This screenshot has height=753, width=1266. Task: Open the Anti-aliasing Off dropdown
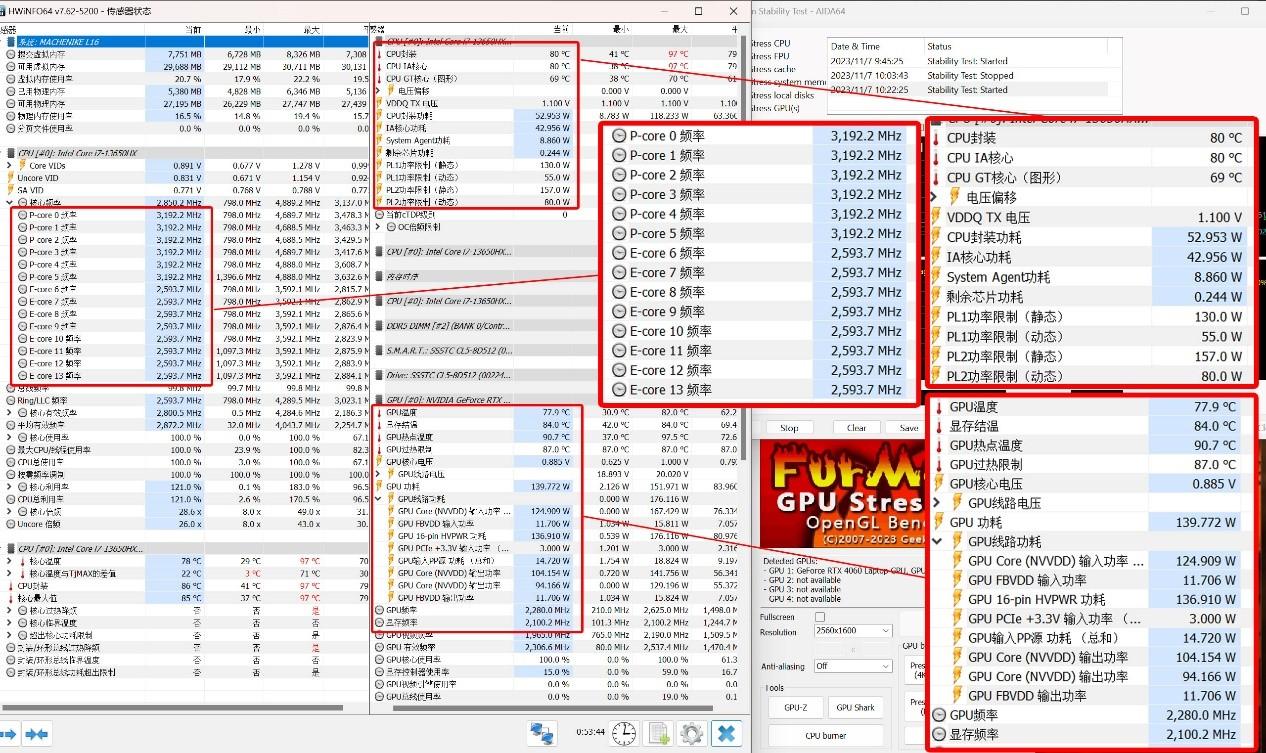click(853, 666)
